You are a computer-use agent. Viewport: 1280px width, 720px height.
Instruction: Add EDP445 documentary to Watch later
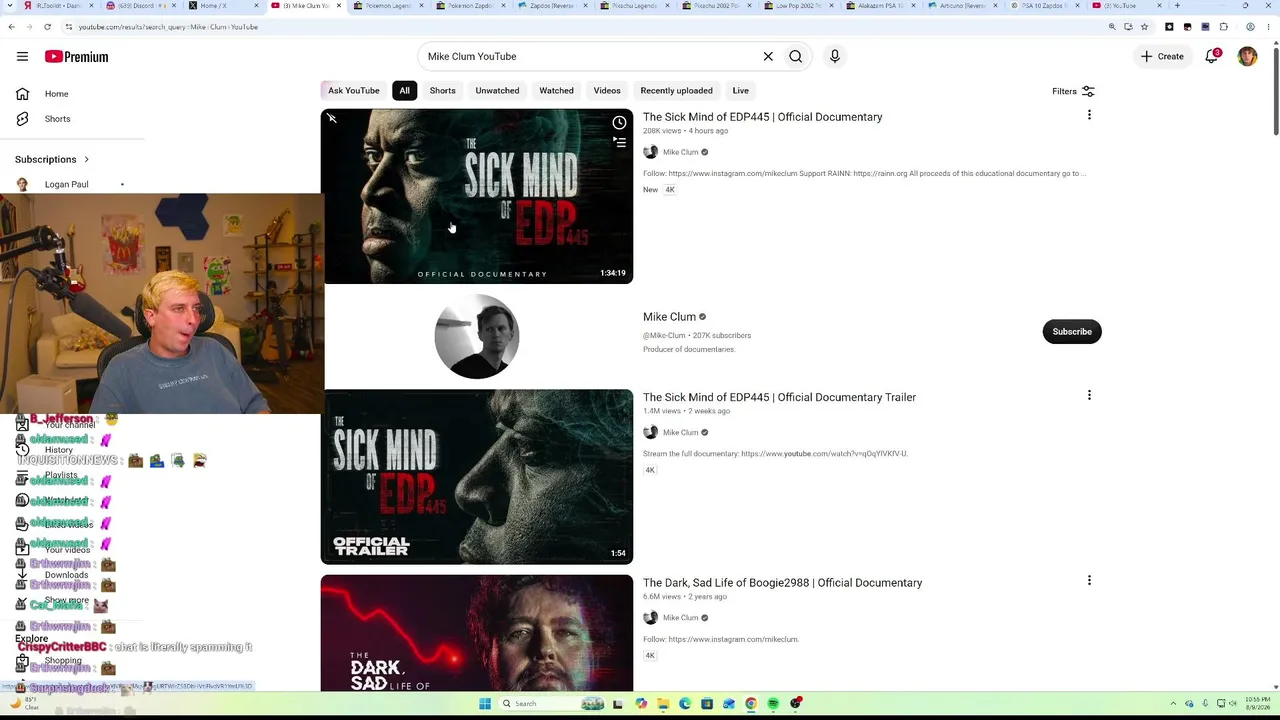click(x=619, y=123)
